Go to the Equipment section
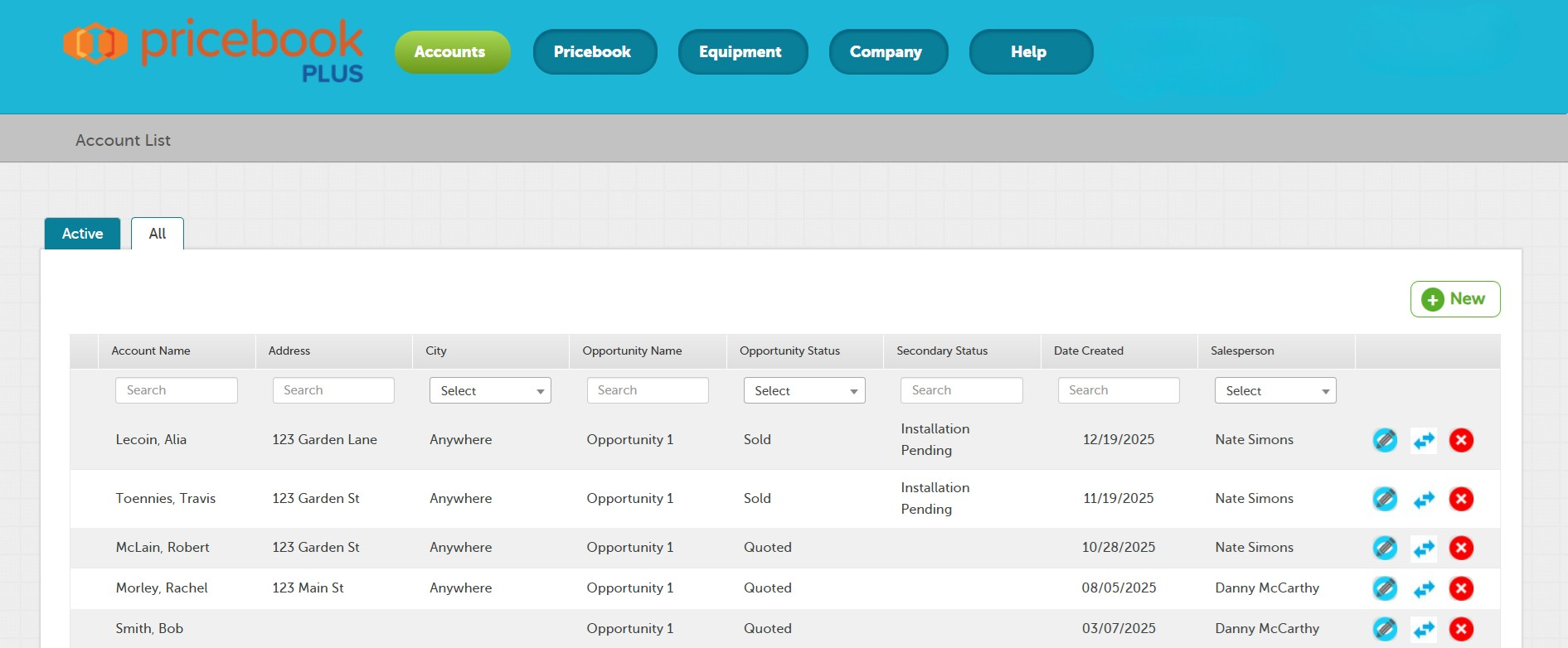Viewport: 1568px width, 648px height. tap(741, 52)
